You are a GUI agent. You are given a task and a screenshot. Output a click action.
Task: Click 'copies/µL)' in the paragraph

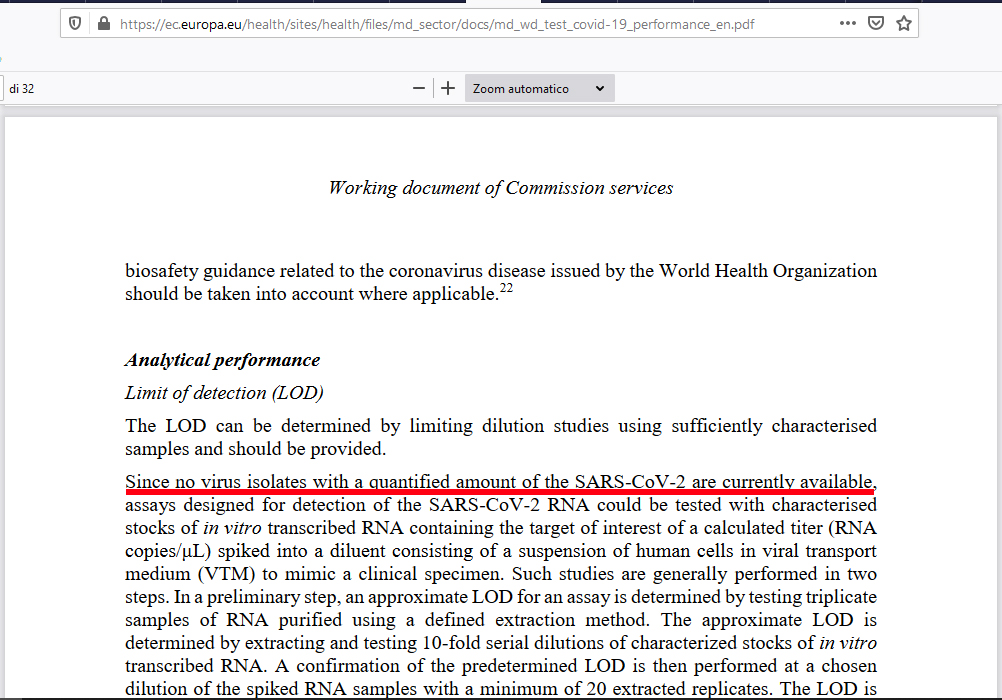[168, 551]
